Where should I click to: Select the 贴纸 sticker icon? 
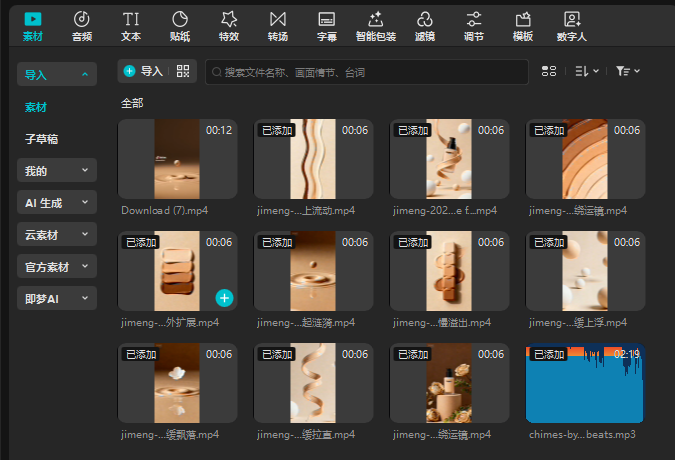pos(180,26)
